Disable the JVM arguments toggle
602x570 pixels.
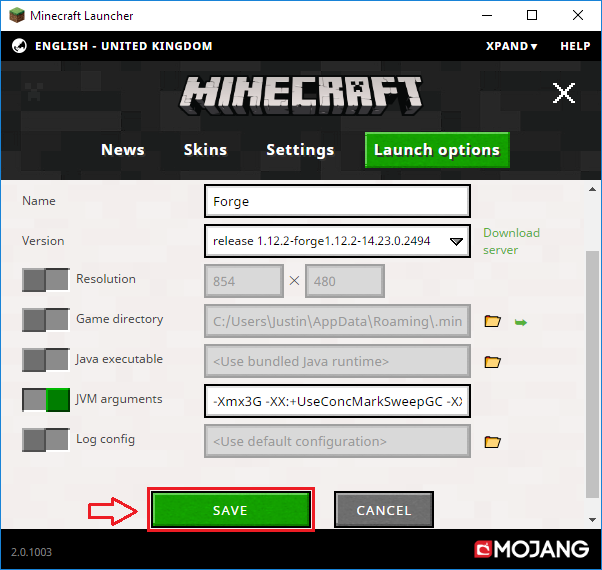point(46,400)
